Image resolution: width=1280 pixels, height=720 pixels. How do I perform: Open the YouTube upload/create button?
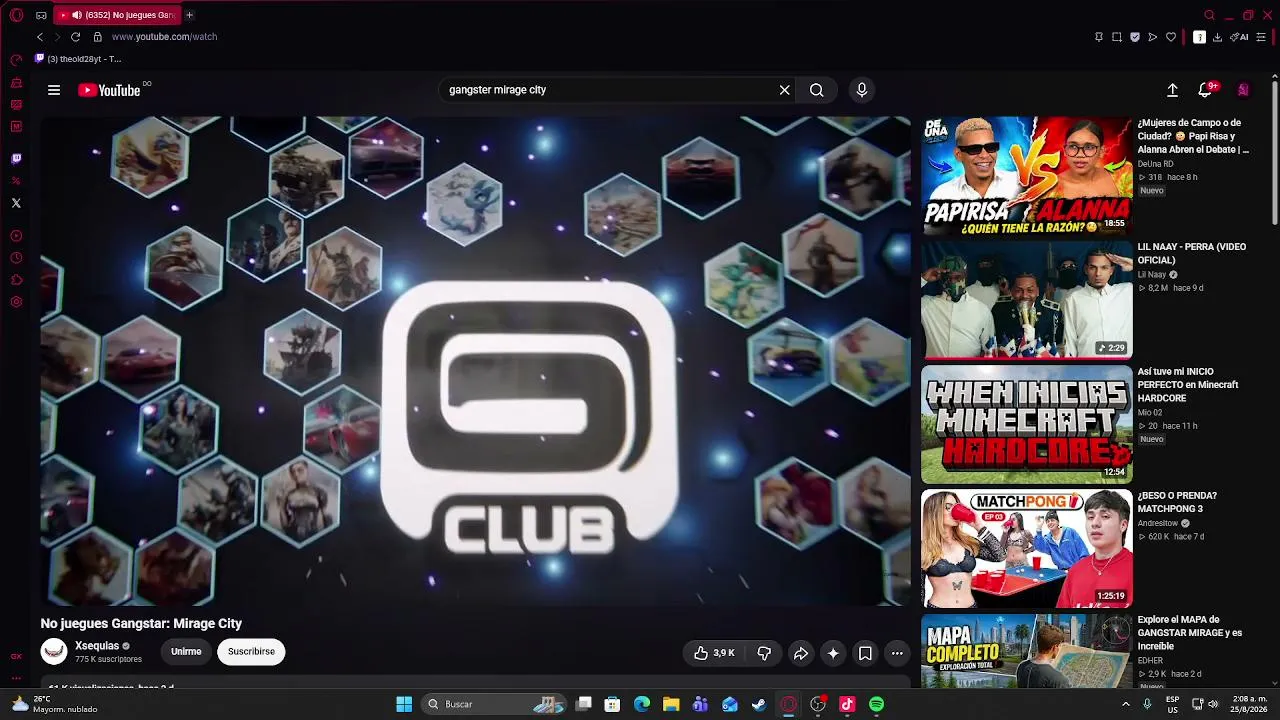coord(1173,90)
